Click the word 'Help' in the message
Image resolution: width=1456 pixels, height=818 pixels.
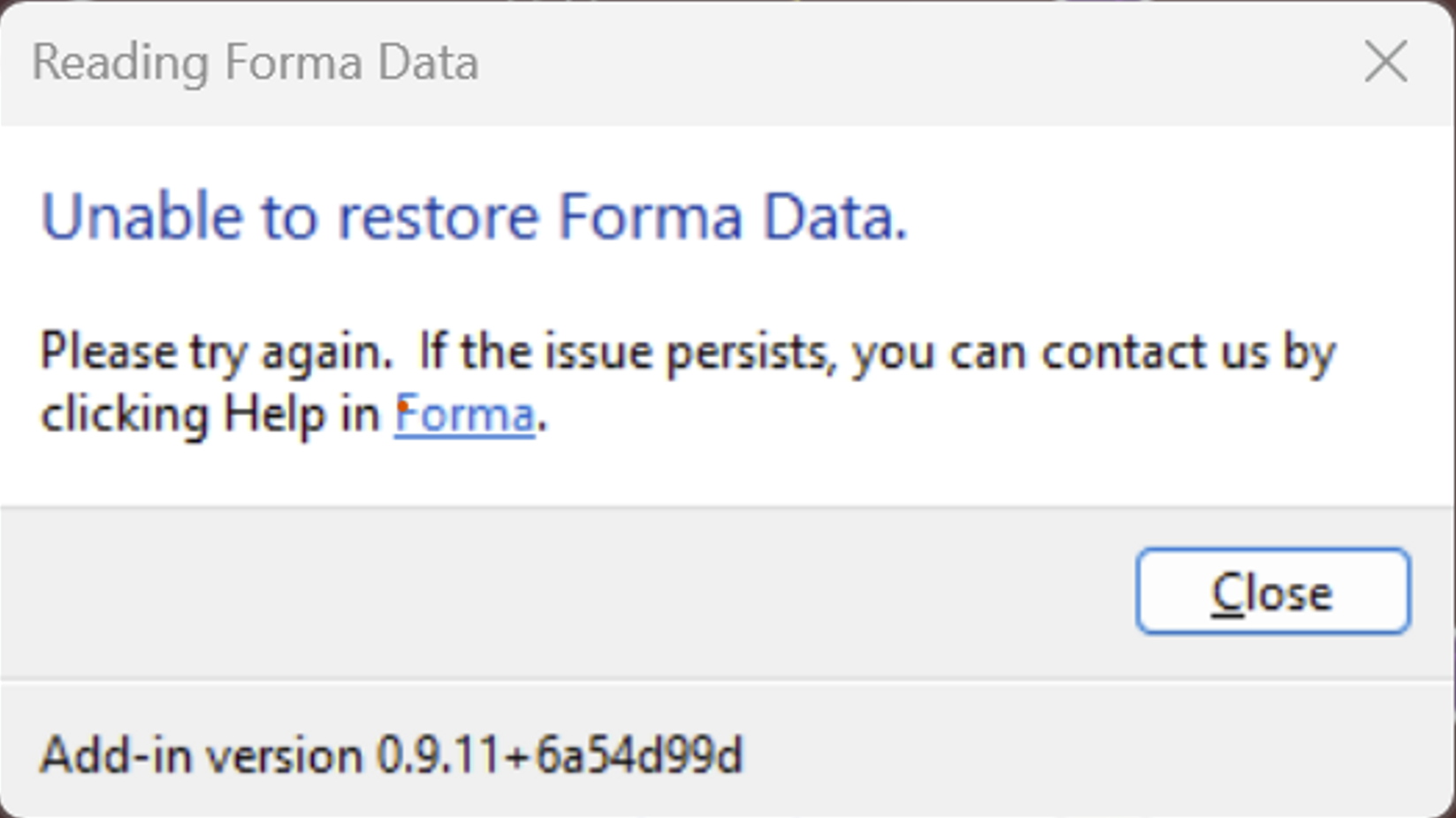274,414
